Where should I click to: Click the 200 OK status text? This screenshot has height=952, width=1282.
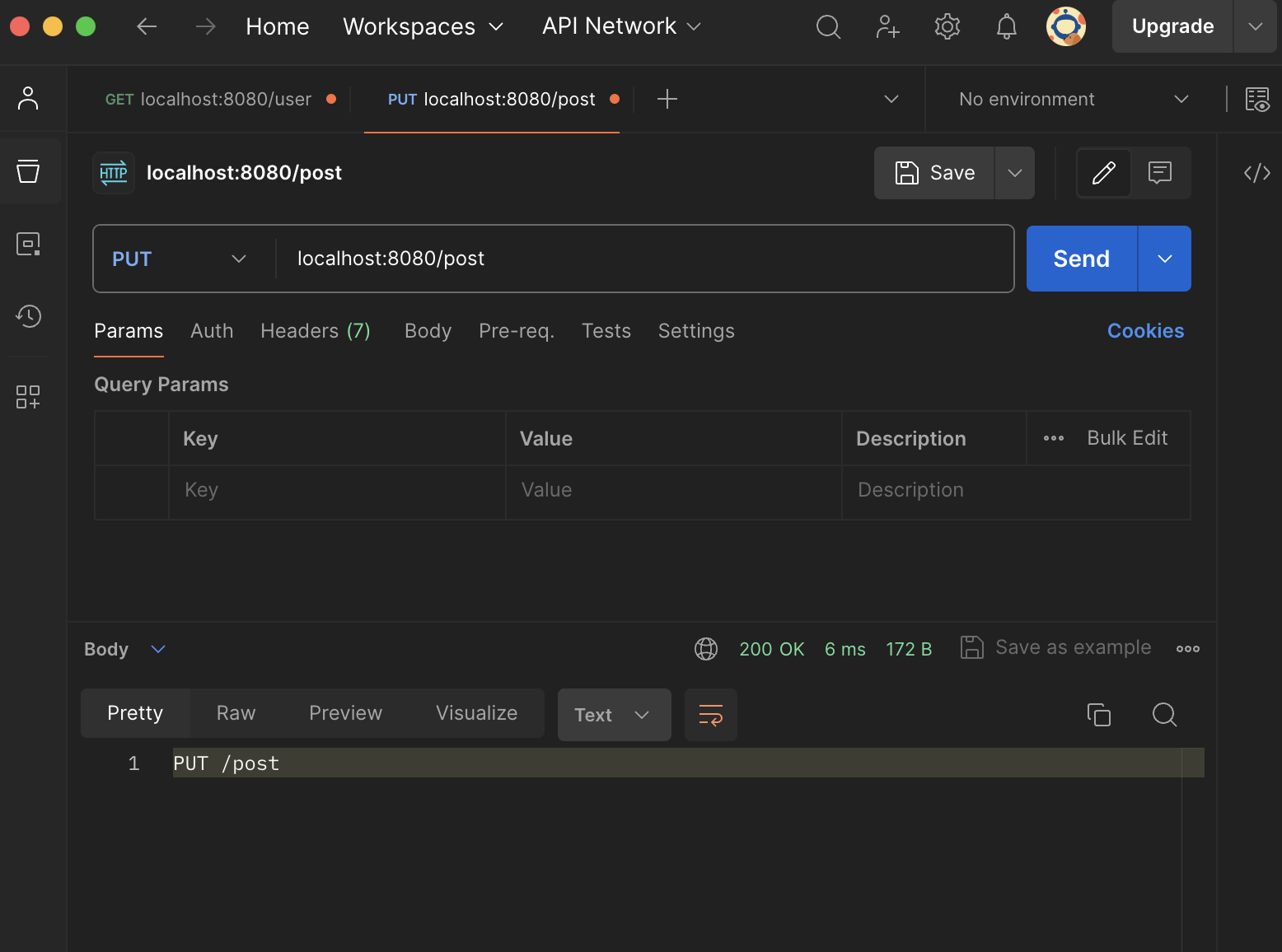coord(772,649)
